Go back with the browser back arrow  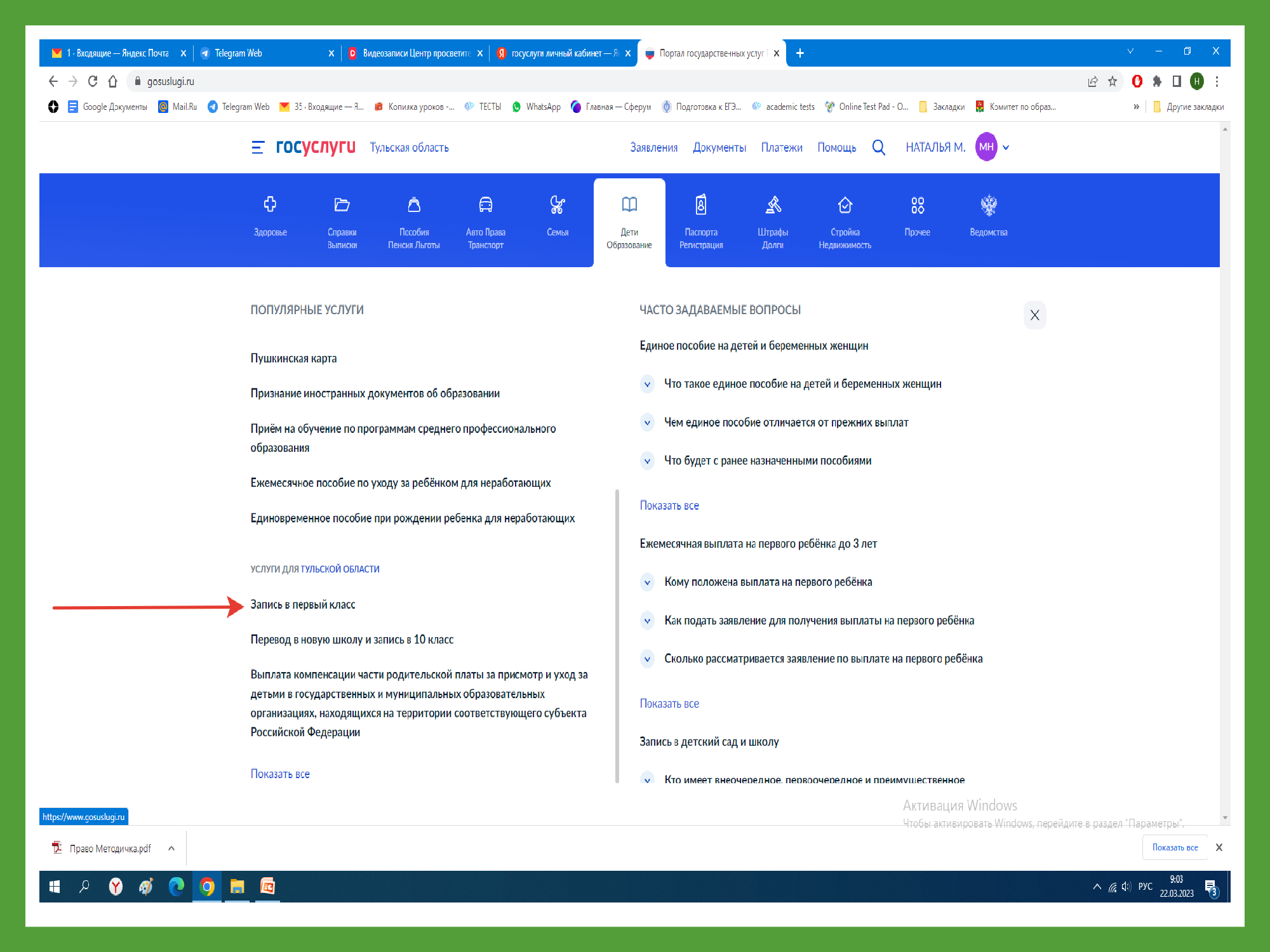53,81
